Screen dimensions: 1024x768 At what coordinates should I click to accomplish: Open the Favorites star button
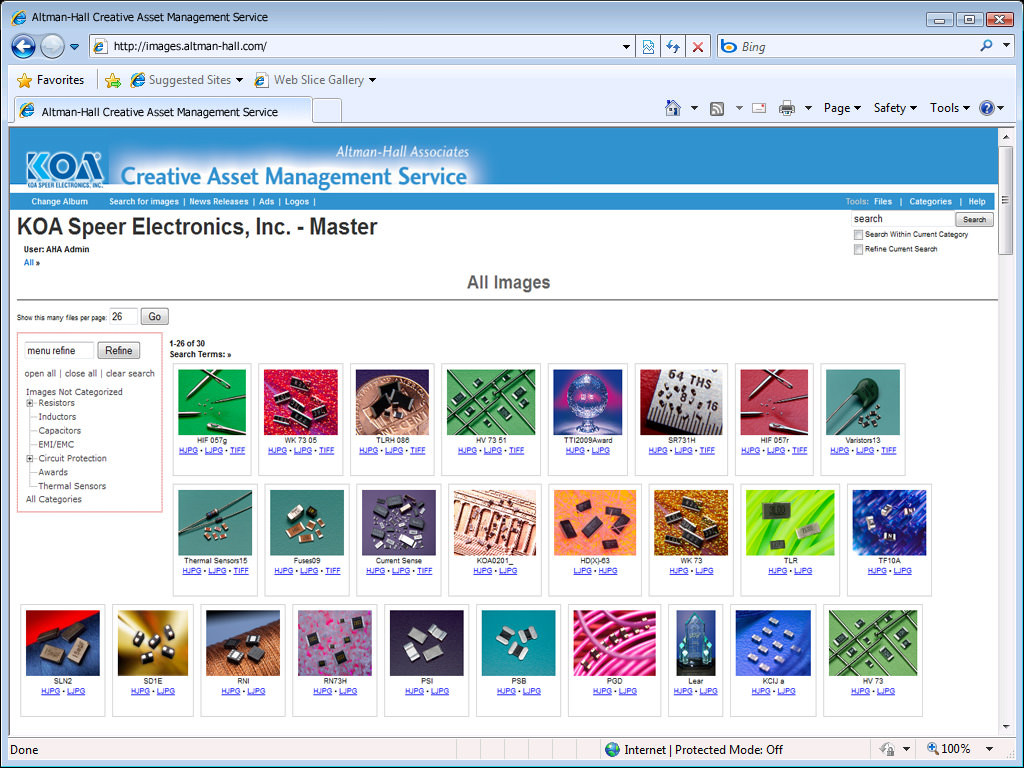coord(50,80)
